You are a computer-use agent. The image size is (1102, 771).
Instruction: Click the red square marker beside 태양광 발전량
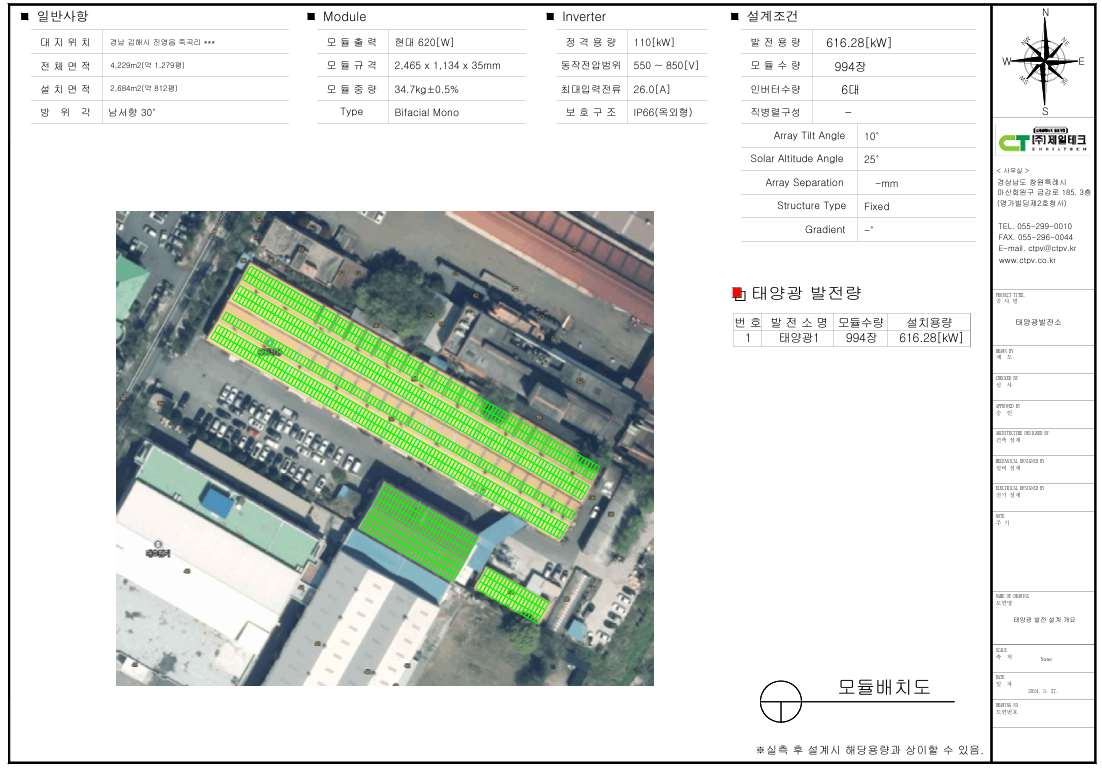click(738, 293)
